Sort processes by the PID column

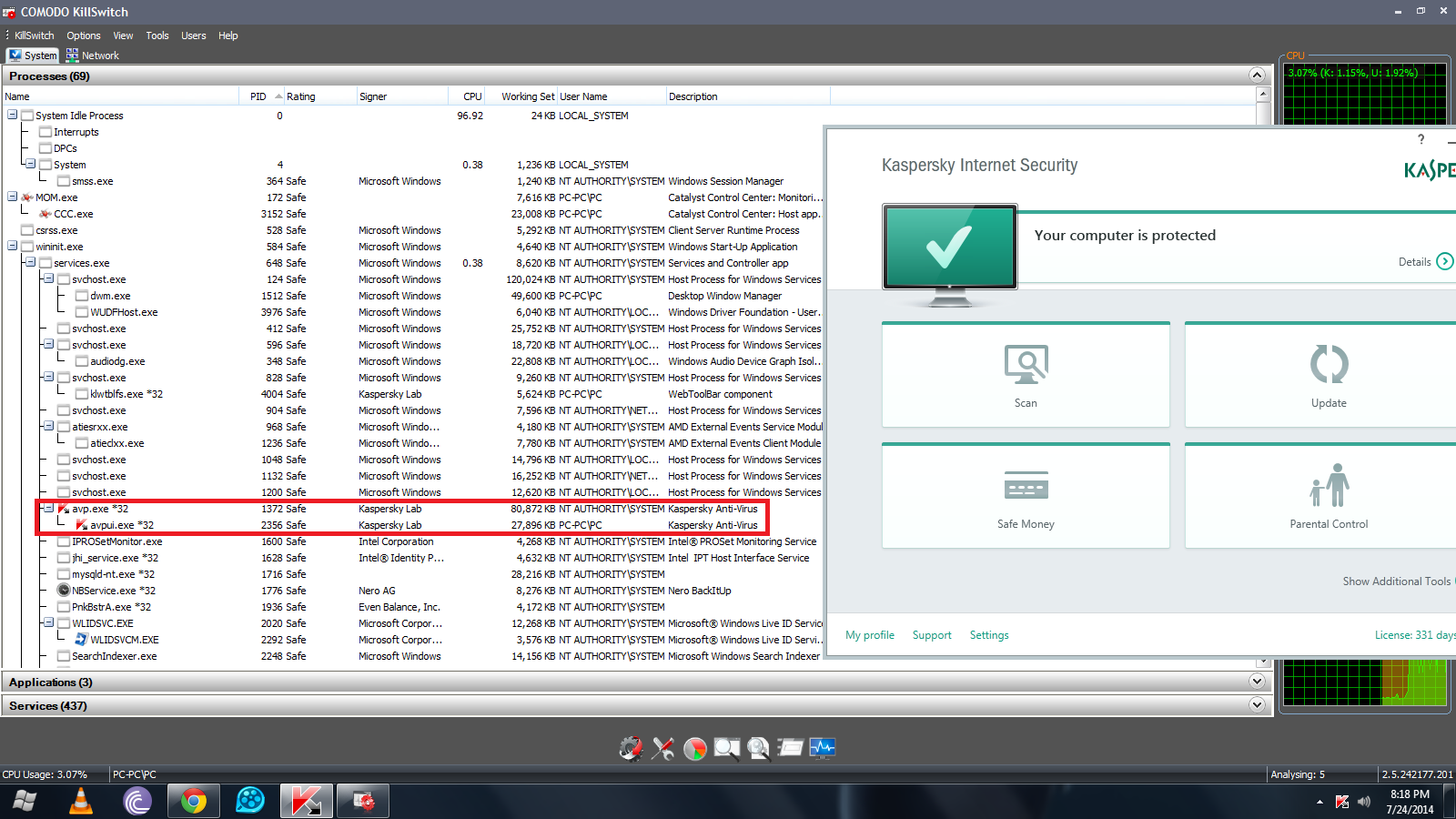[x=261, y=96]
